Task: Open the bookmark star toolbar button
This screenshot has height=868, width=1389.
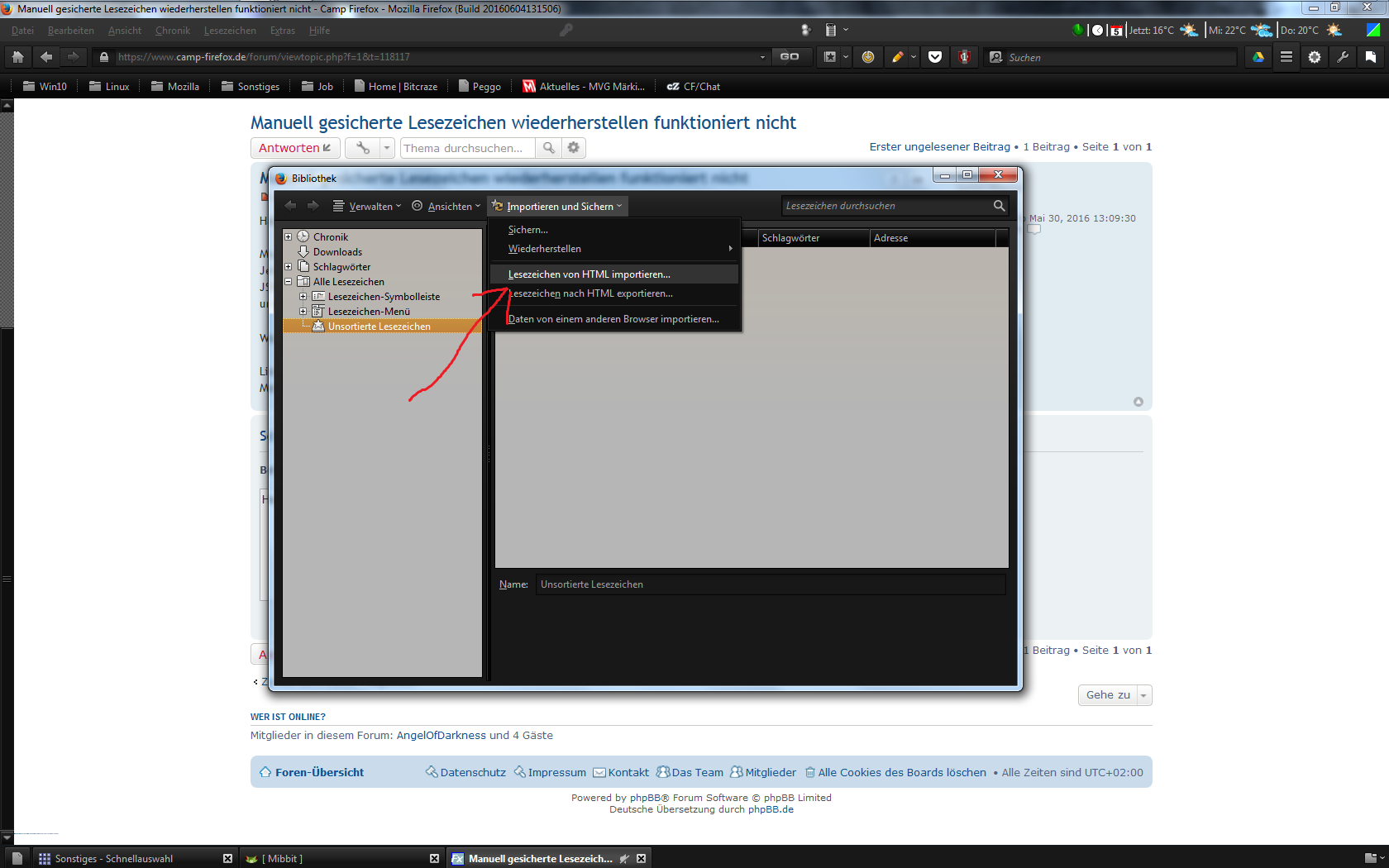Action: click(830, 57)
